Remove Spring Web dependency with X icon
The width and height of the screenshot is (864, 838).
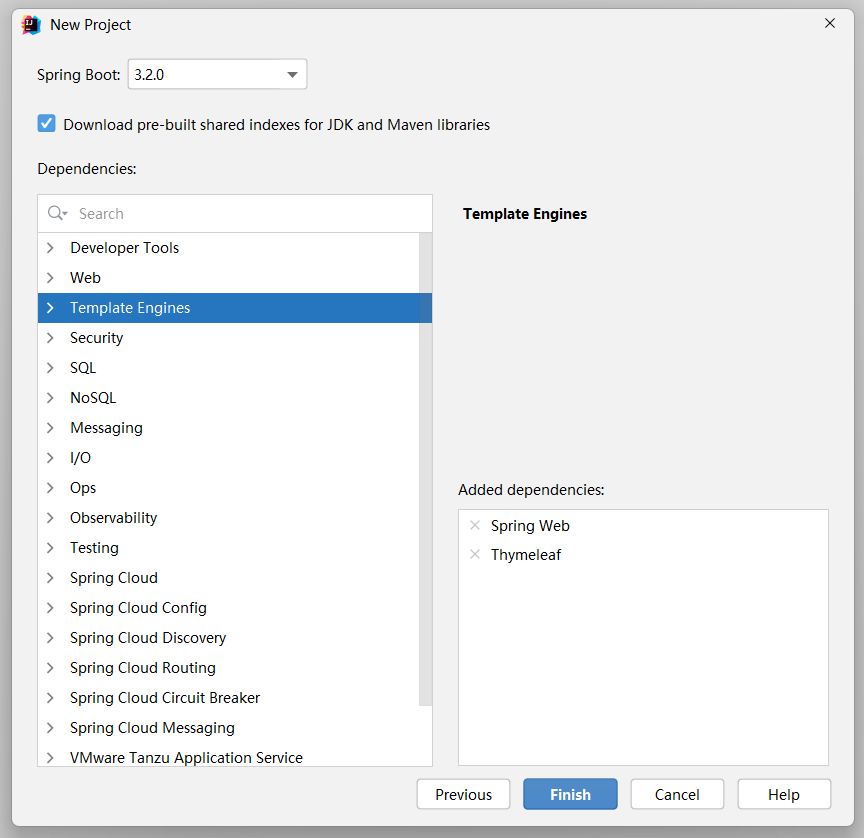tap(475, 526)
